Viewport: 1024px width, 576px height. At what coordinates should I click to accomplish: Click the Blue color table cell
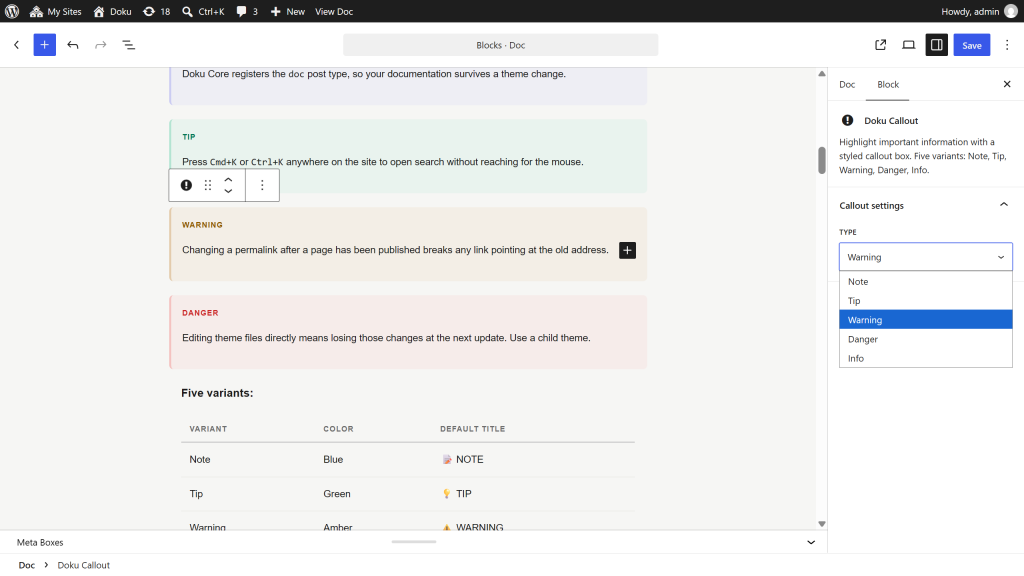[333, 459]
